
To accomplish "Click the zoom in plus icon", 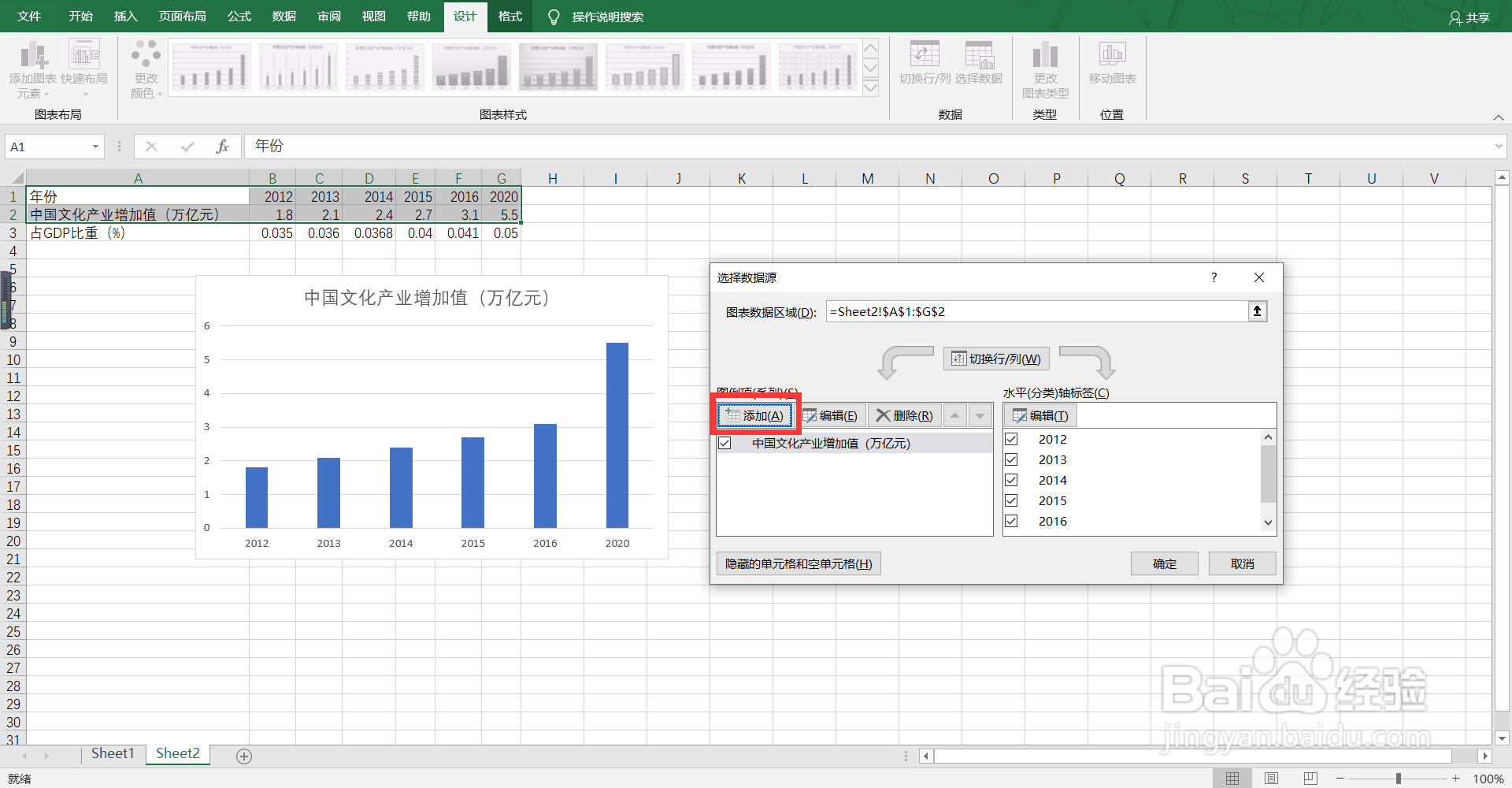I will click(x=1456, y=779).
